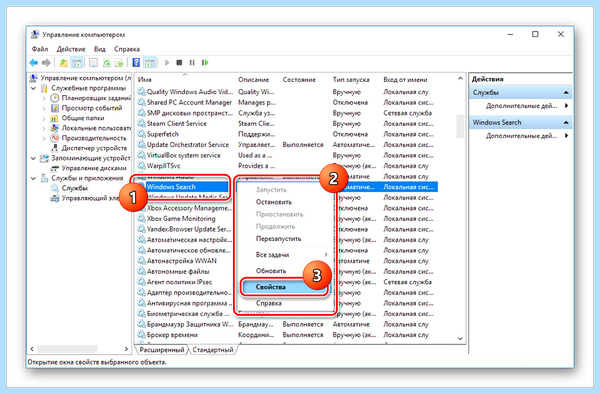Collapse the Windows Search section in Действия pane

[x=566, y=122]
